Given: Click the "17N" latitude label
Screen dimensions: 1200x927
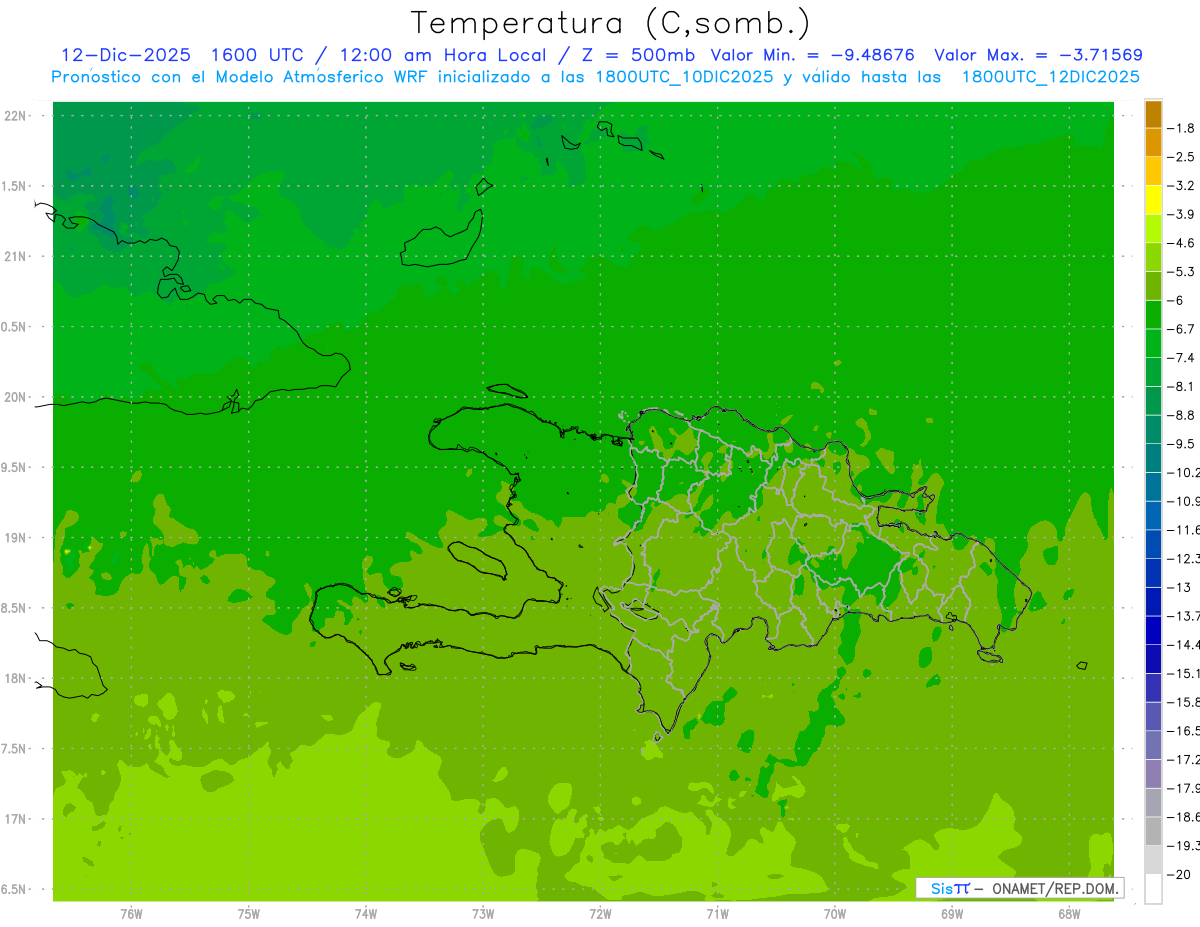Looking at the screenshot, I should click(x=17, y=819).
